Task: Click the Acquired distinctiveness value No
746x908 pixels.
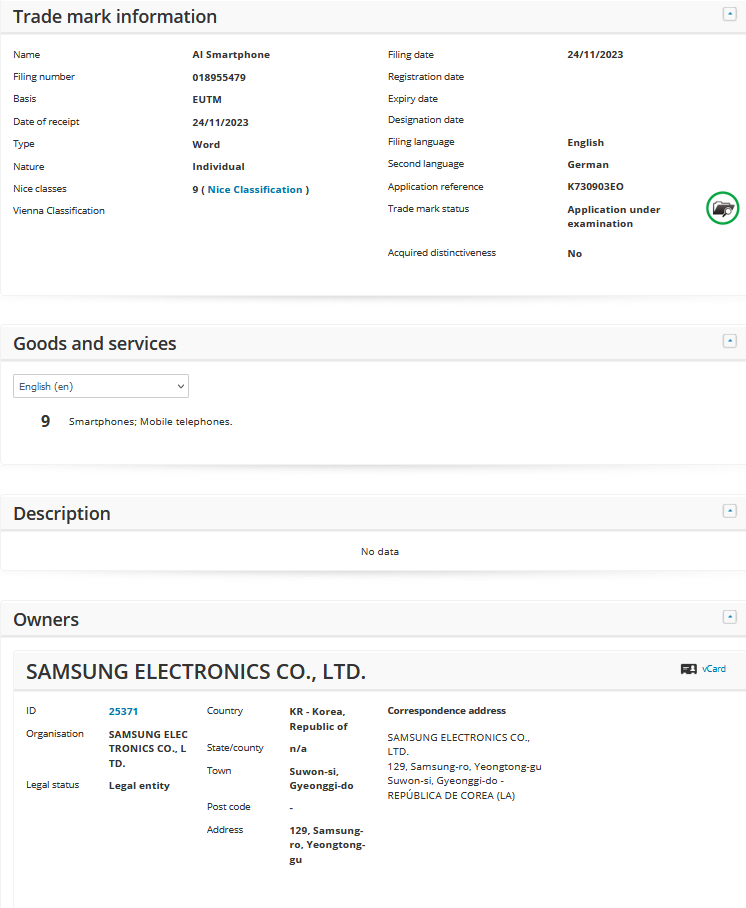Action: [575, 254]
